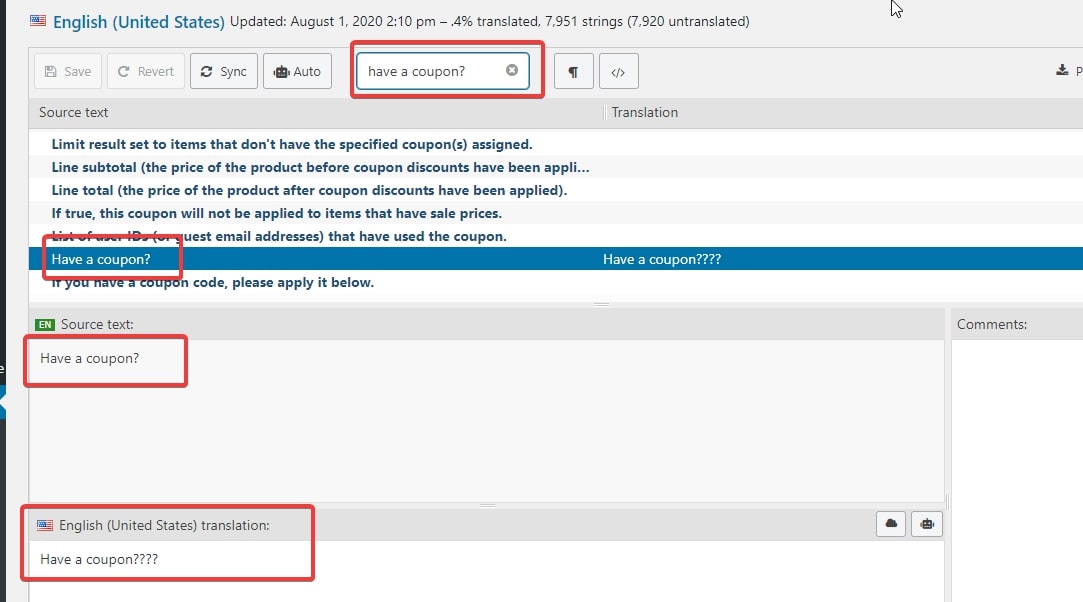Click the Revert arrow icon
Screen dimensions: 1083x602
coord(124,71)
